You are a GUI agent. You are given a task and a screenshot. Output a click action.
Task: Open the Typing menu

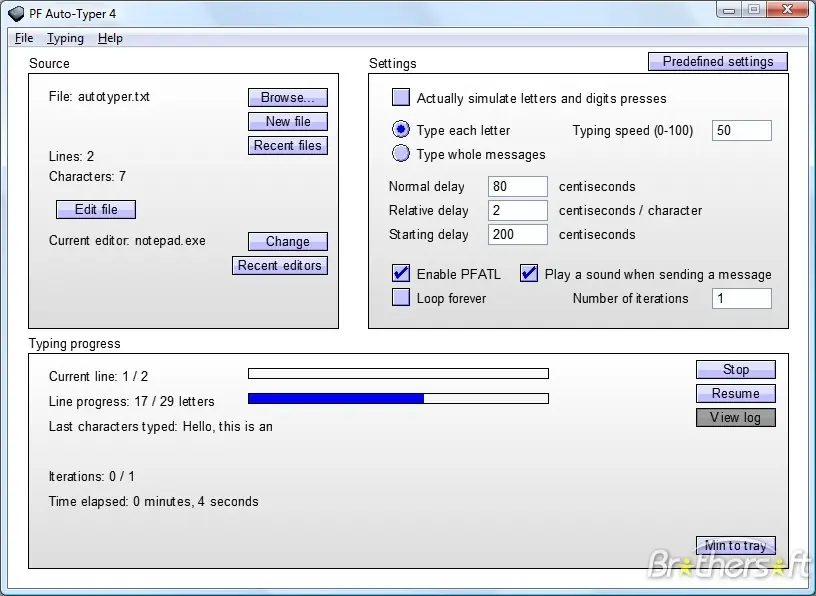click(x=65, y=38)
